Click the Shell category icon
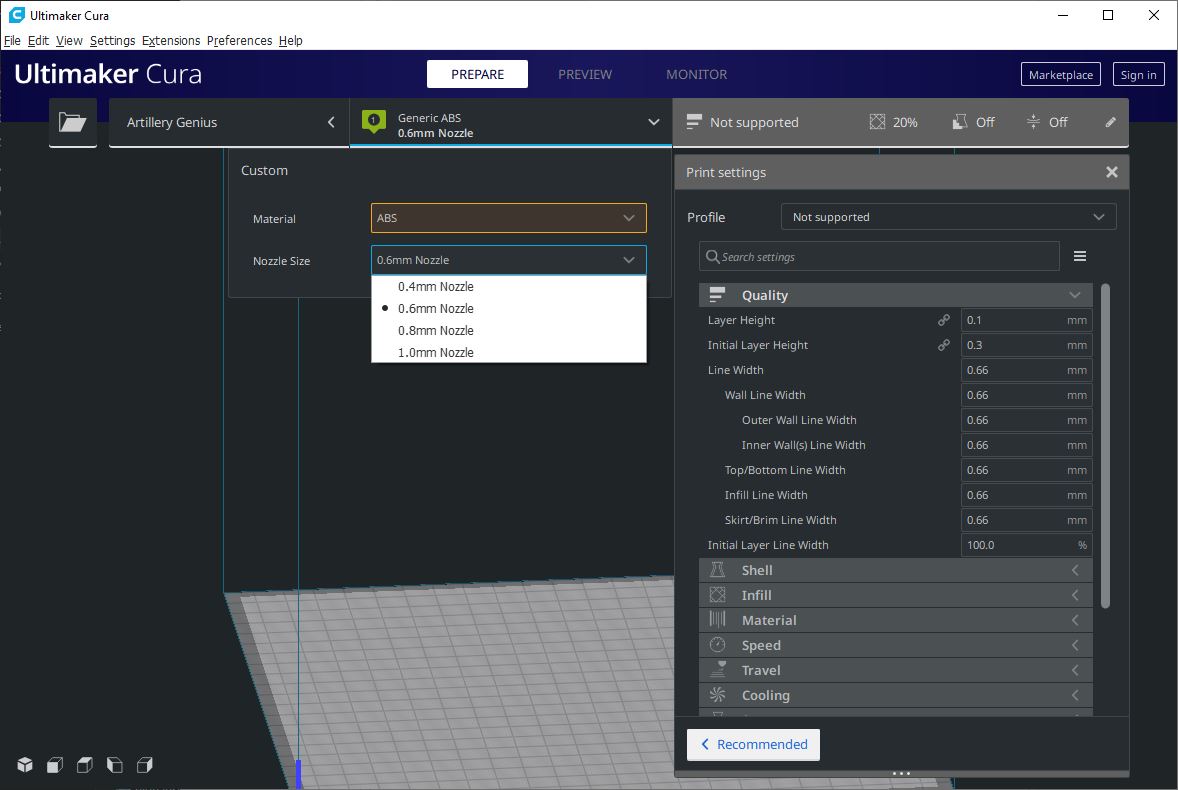This screenshot has width=1178, height=790. [x=717, y=569]
